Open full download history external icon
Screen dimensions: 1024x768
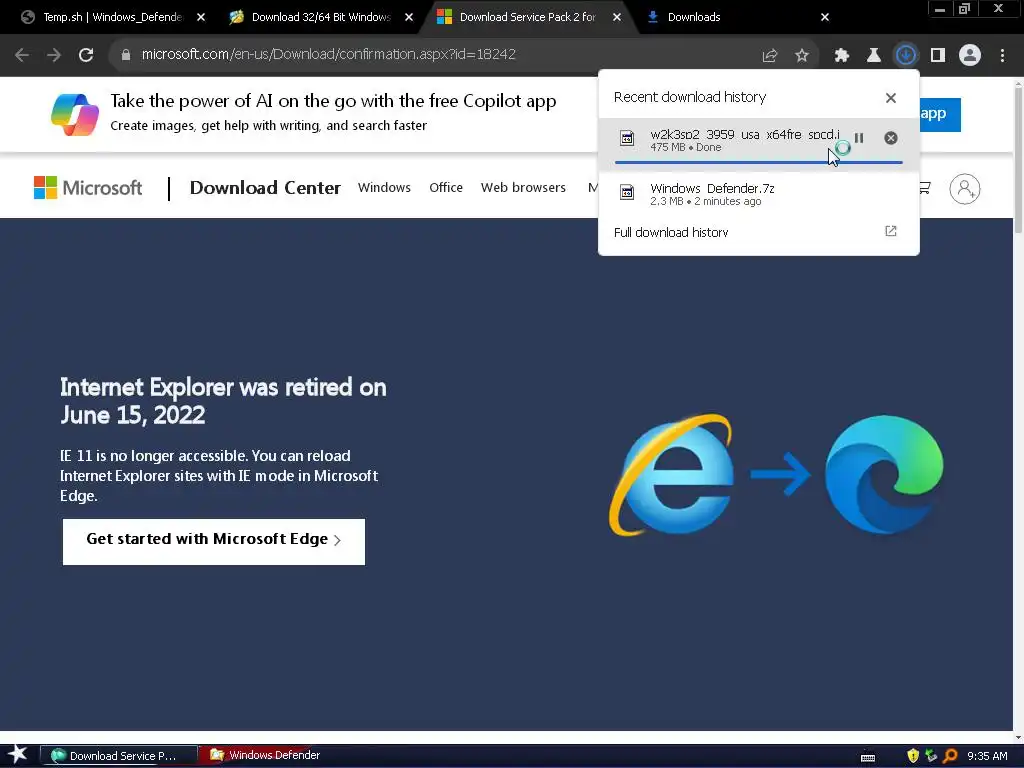tap(891, 231)
